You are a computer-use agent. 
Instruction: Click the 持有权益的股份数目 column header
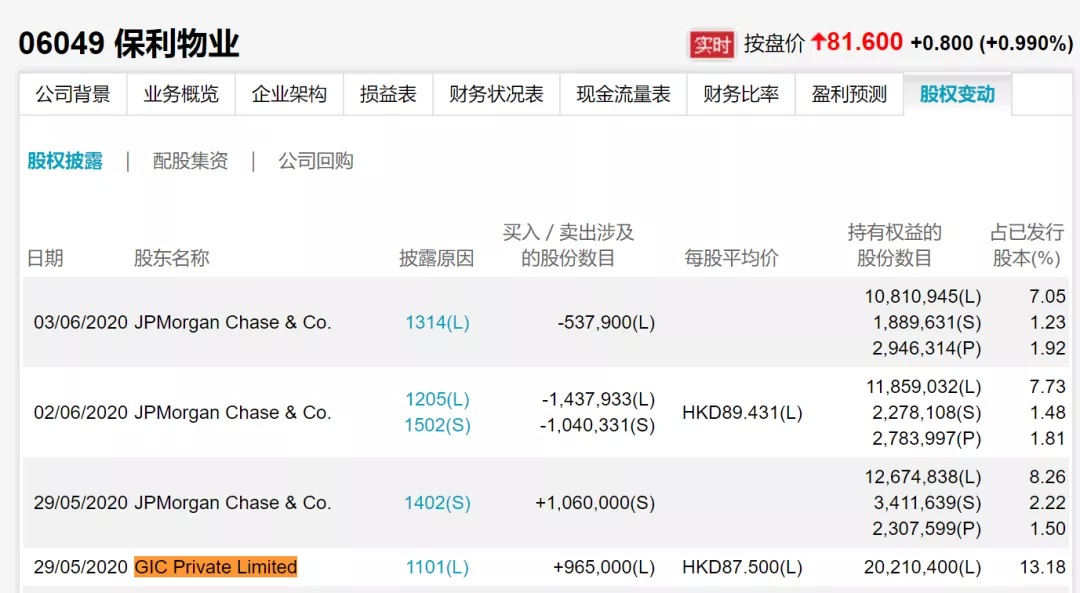tap(894, 245)
